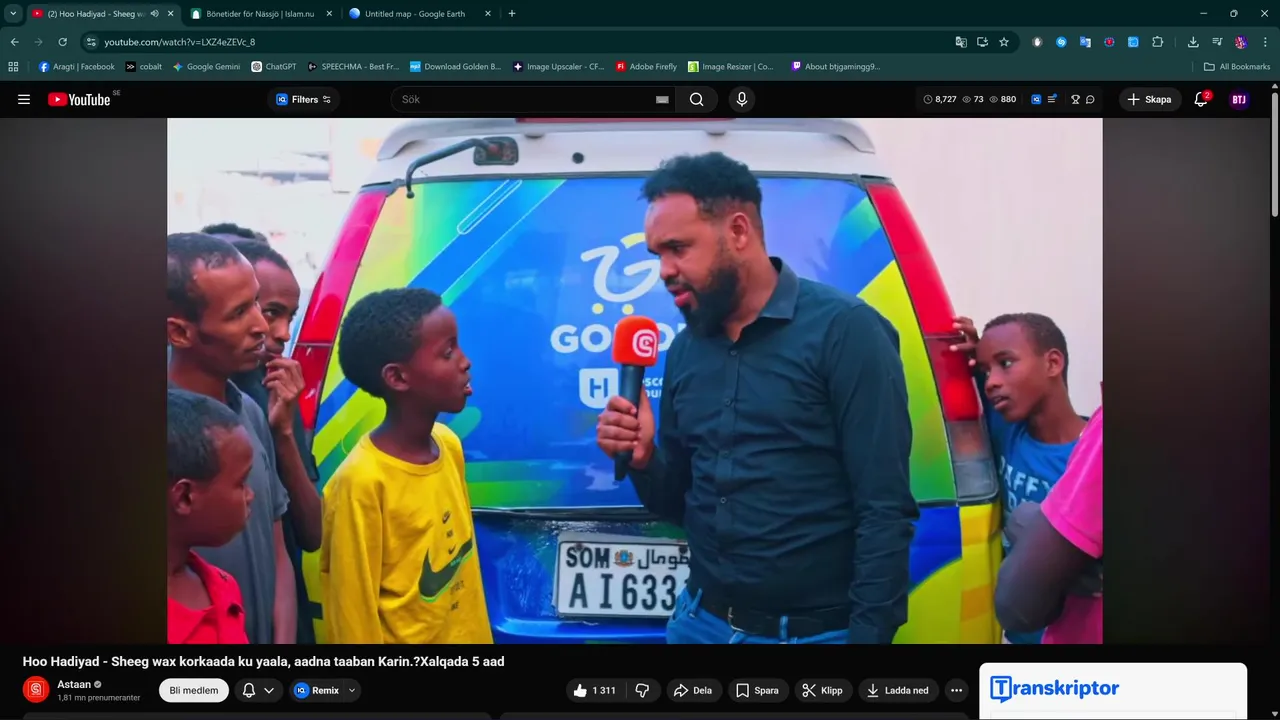Open the BTJ account avatar menu
The height and width of the screenshot is (720, 1280).
(1239, 99)
